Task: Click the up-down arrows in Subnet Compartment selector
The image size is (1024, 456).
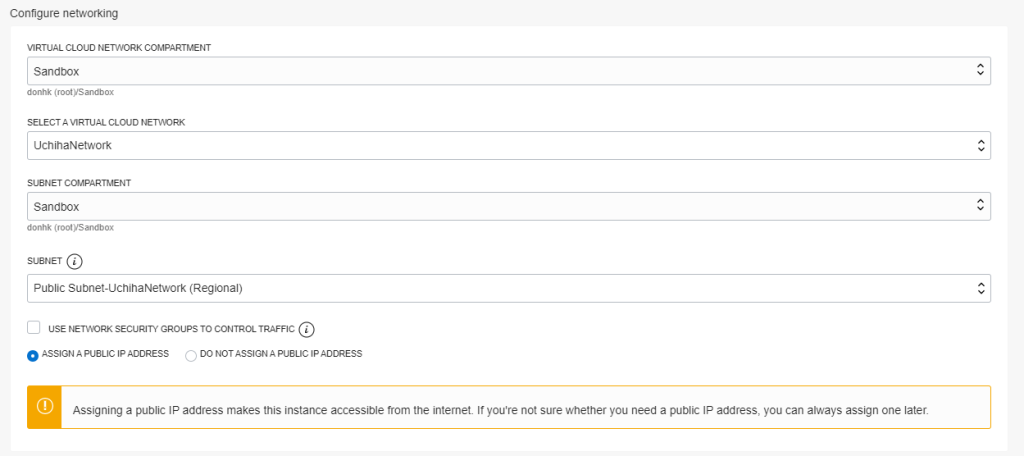Action: [x=980, y=206]
